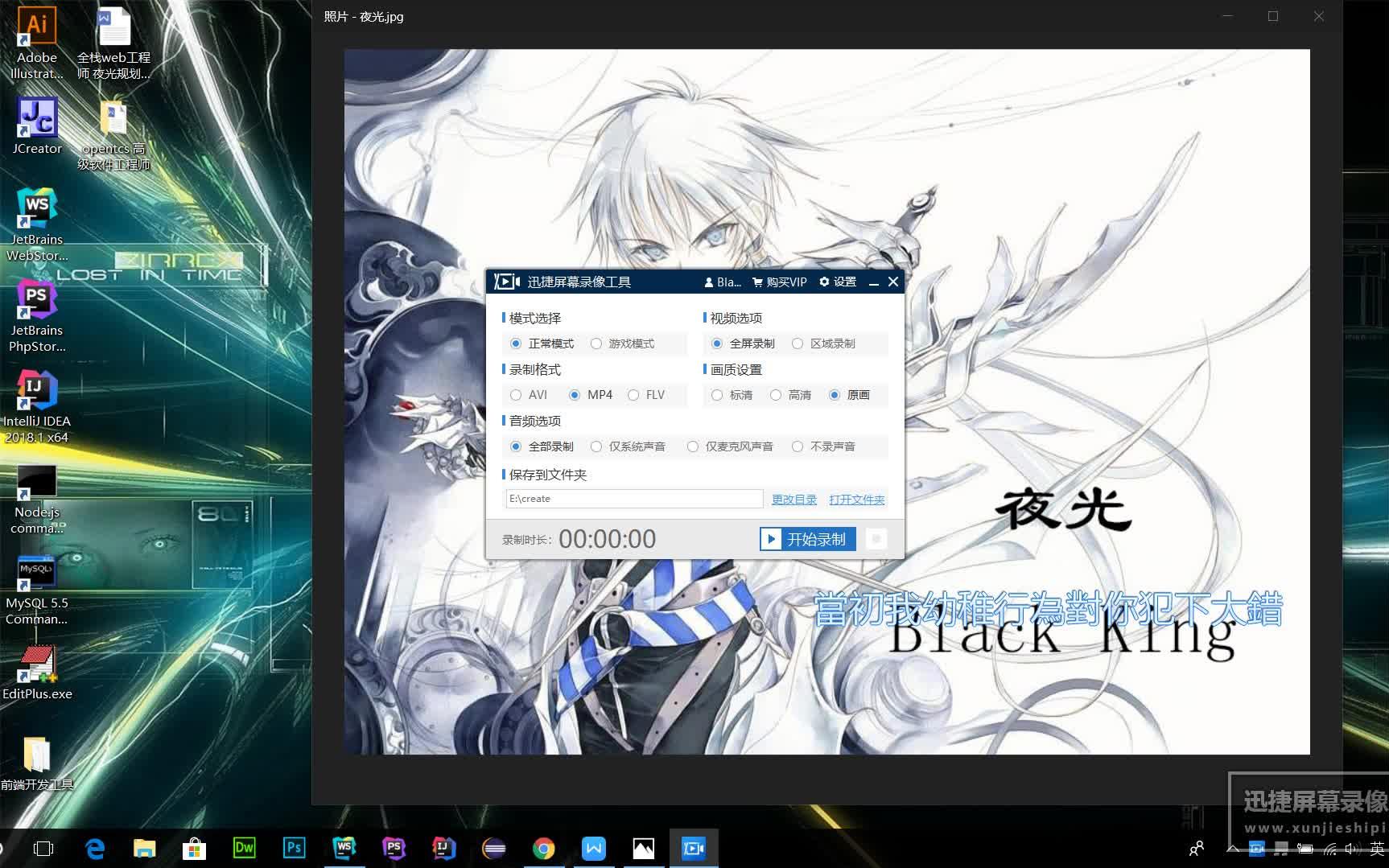The image size is (1389, 868).
Task: Select 仅麦克风声音 audio option
Action: tap(731, 446)
